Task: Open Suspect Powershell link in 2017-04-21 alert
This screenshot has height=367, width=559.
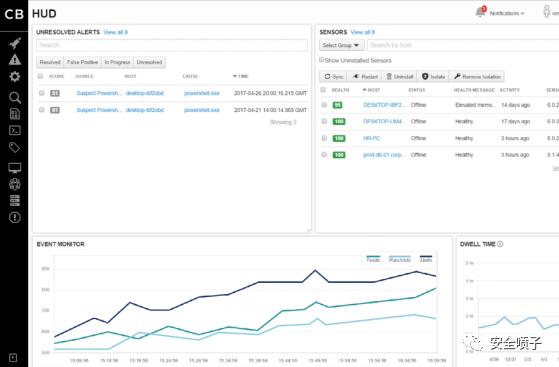Action: click(98, 110)
